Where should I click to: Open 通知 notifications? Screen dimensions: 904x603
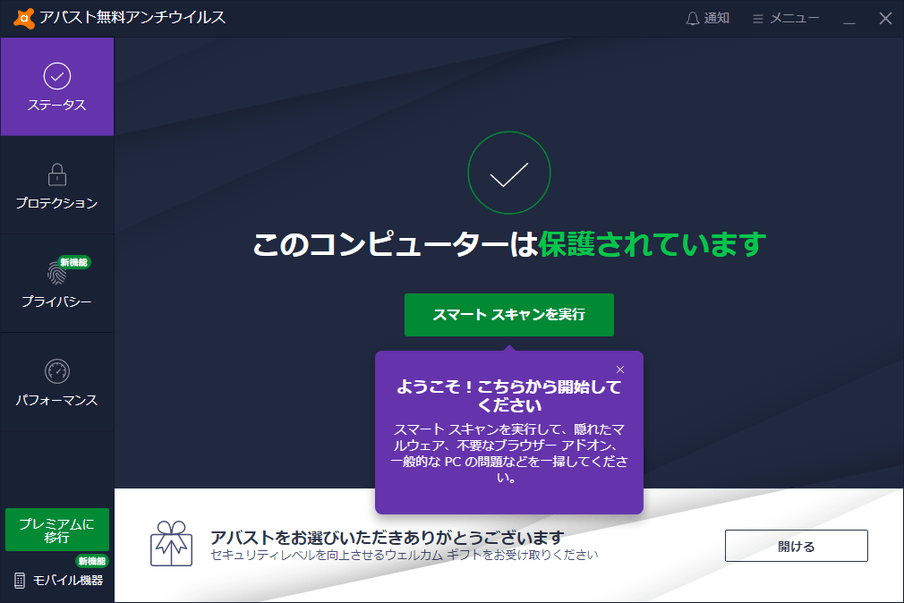[708, 18]
